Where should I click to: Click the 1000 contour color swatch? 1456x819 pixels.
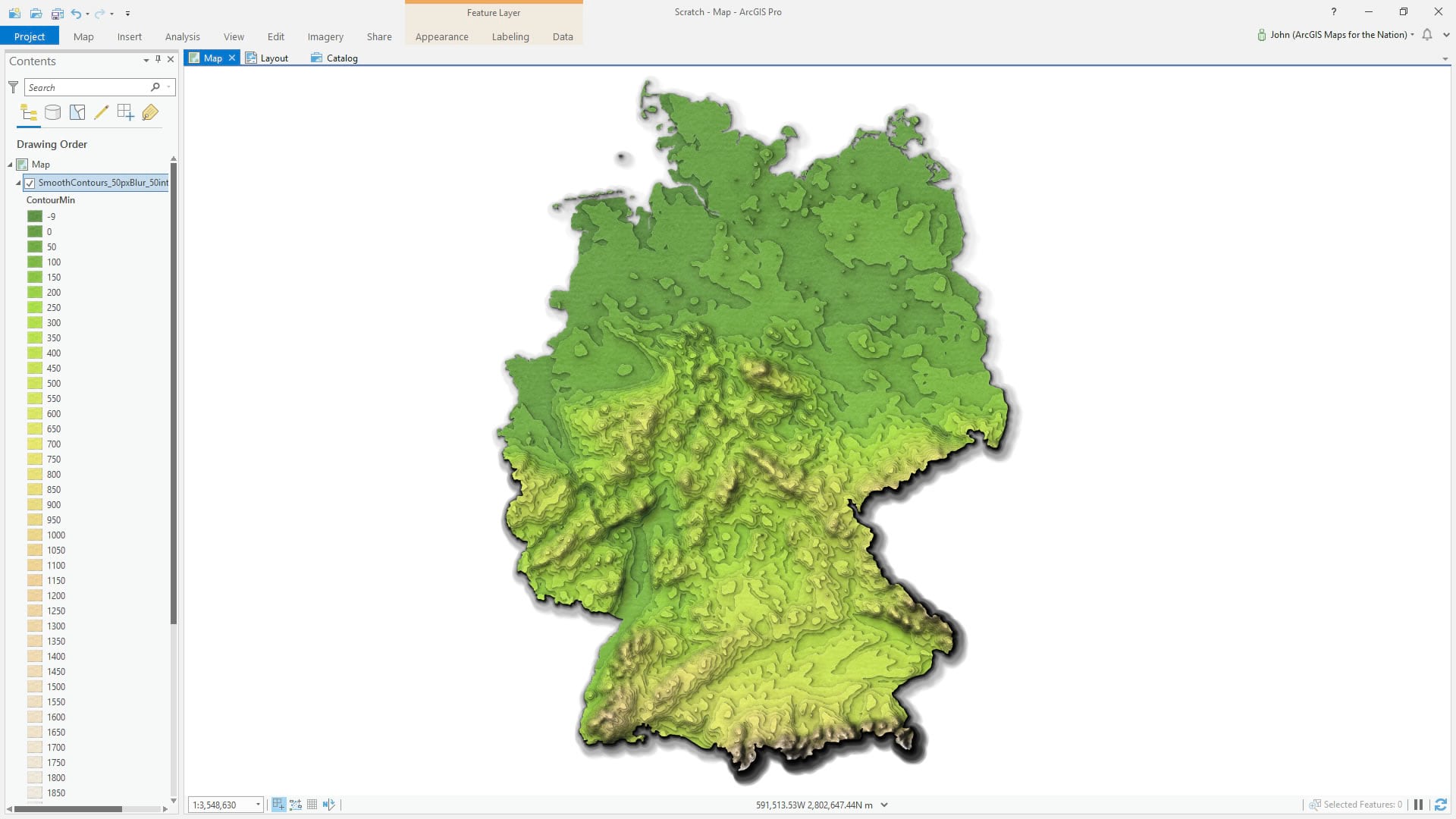[35, 535]
